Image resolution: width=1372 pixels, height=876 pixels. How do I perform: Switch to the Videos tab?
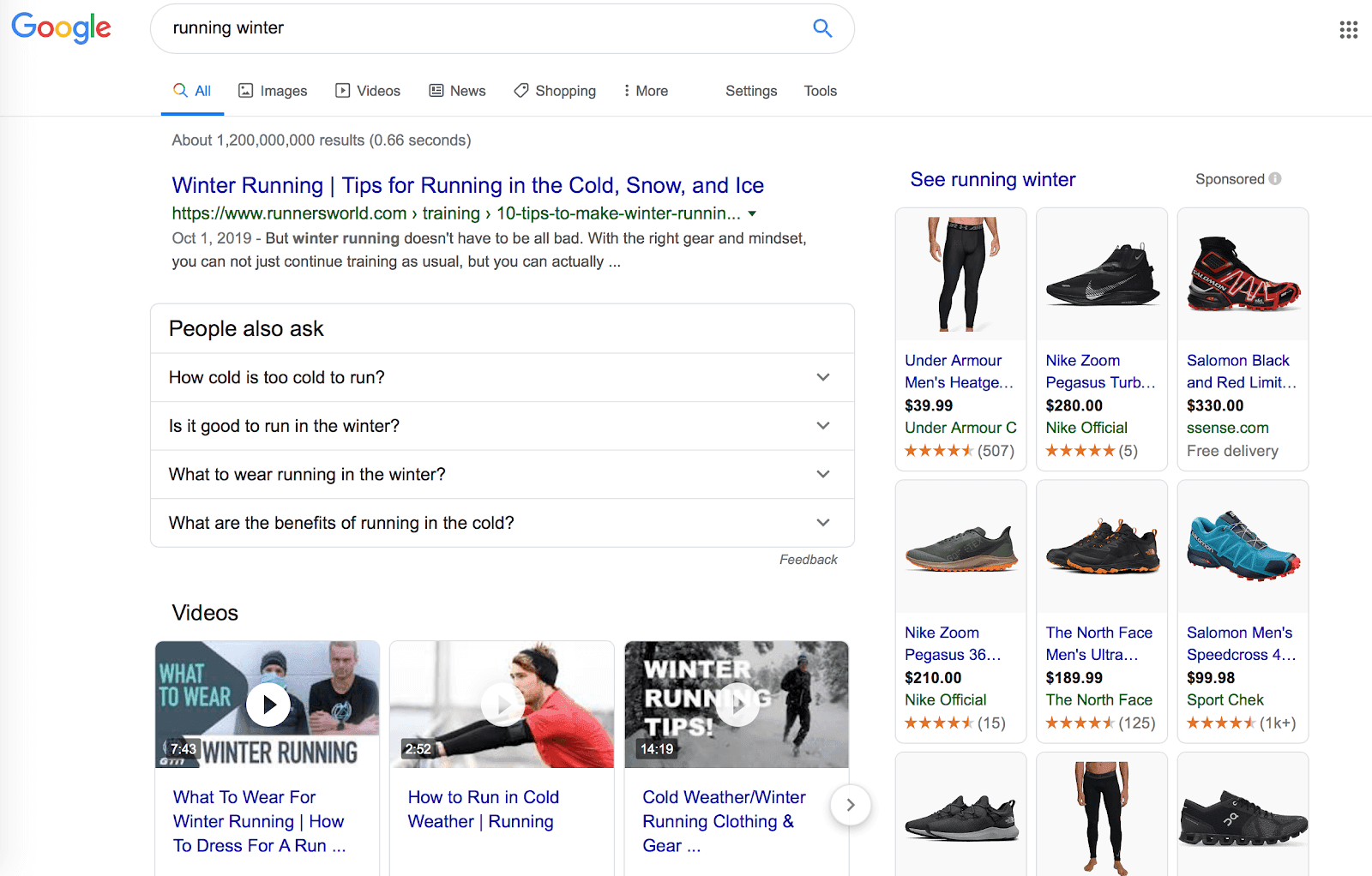[368, 91]
